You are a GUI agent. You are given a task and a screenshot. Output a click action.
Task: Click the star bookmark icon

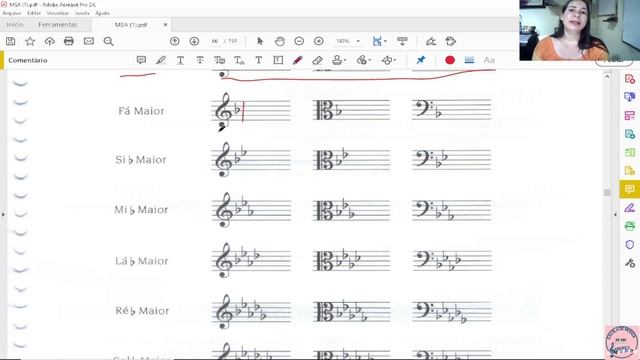click(x=30, y=41)
